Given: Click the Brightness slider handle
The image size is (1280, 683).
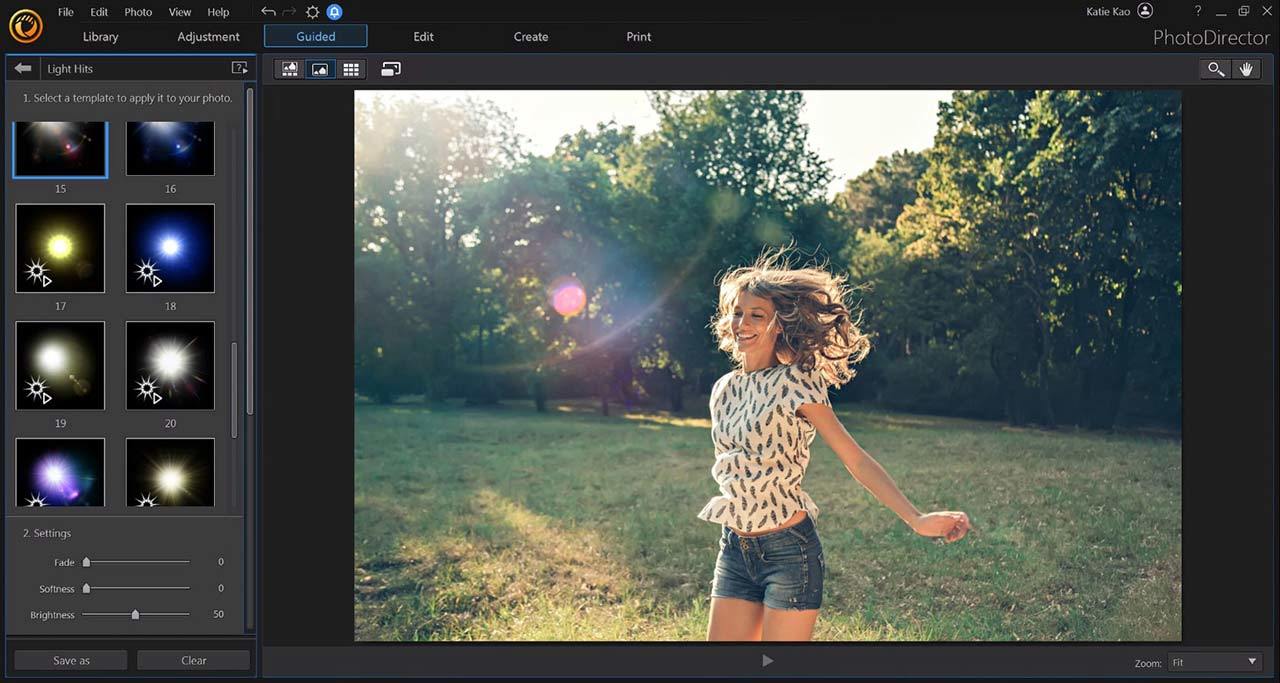Looking at the screenshot, I should pyautogui.click(x=135, y=615).
